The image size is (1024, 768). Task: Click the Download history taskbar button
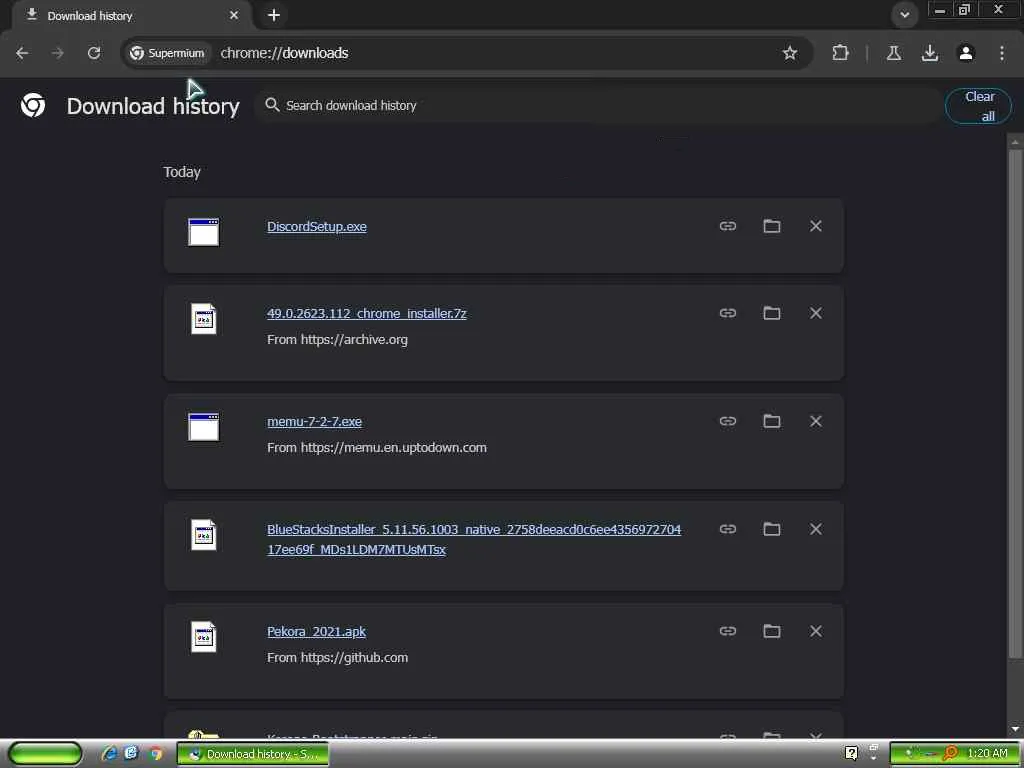(x=253, y=754)
